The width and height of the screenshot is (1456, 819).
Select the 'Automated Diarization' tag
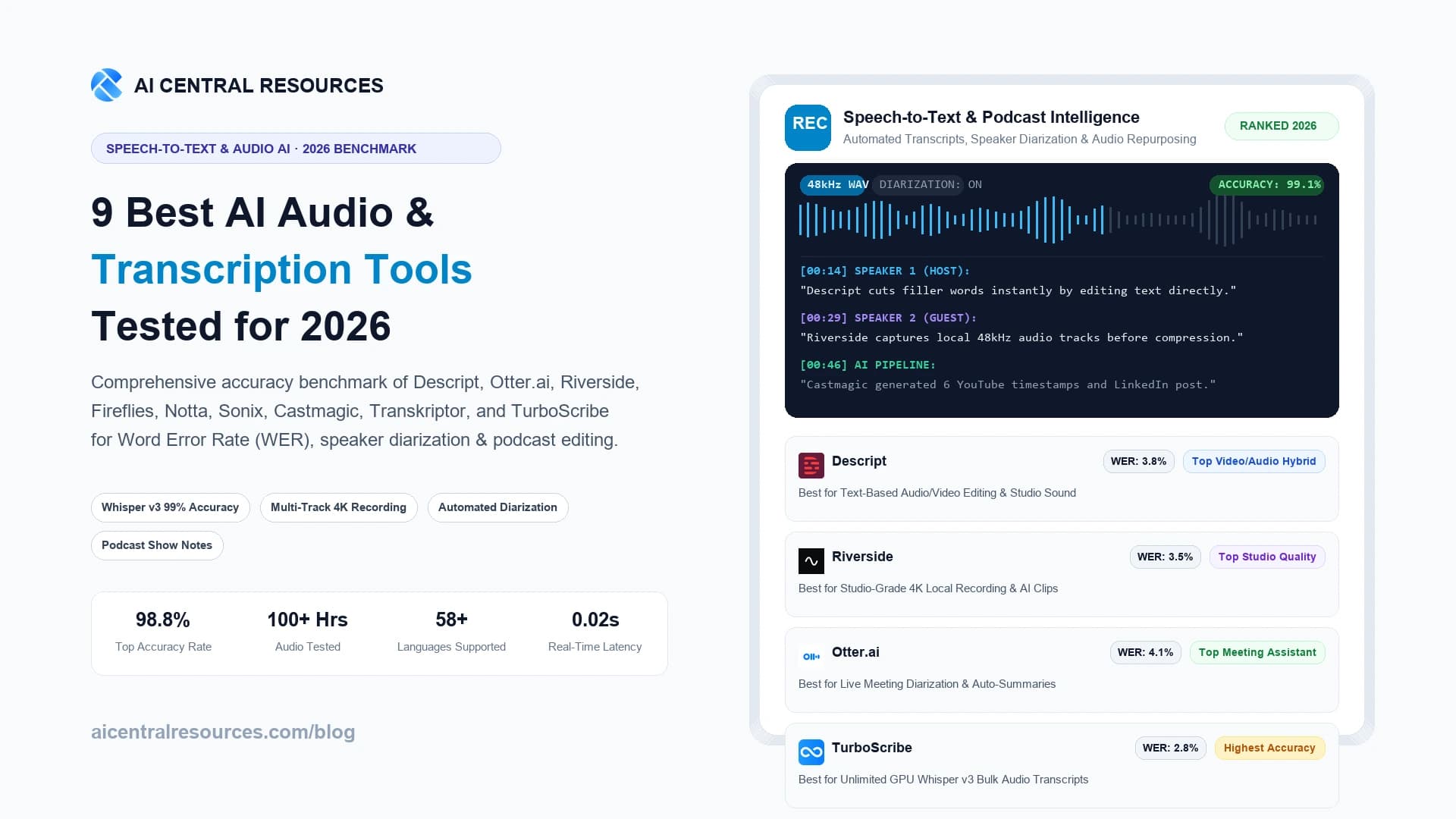click(497, 507)
